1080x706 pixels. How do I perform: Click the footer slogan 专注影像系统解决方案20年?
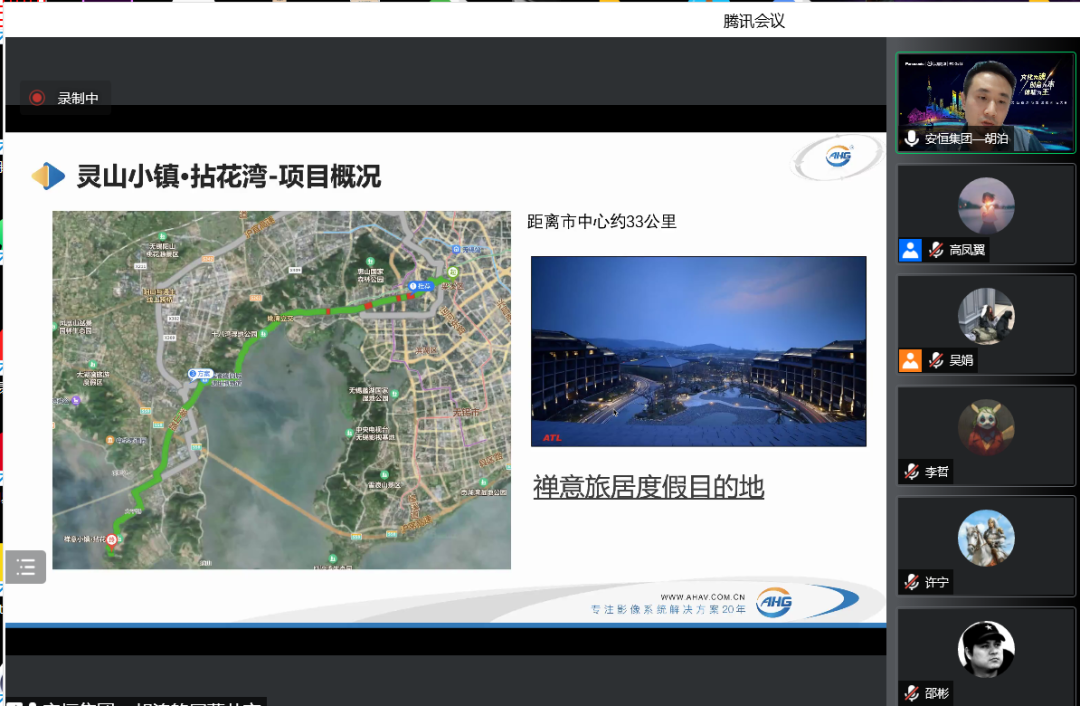coord(668,610)
